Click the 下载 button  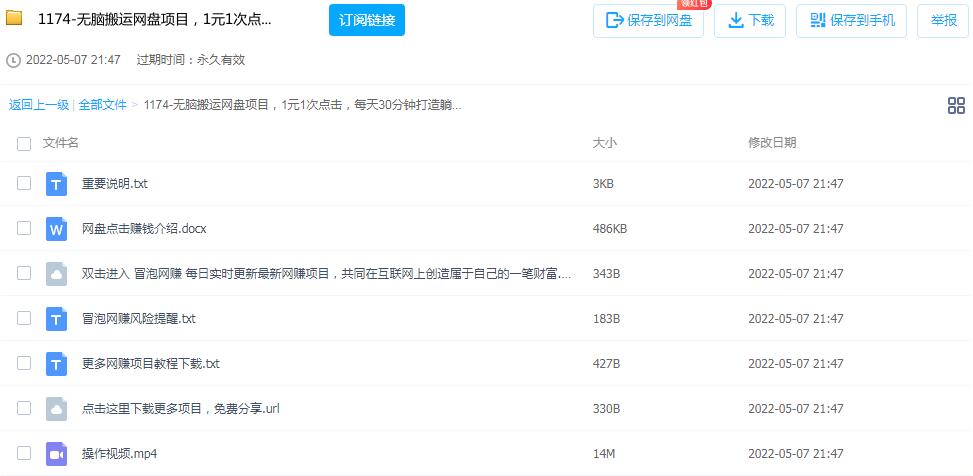750,20
